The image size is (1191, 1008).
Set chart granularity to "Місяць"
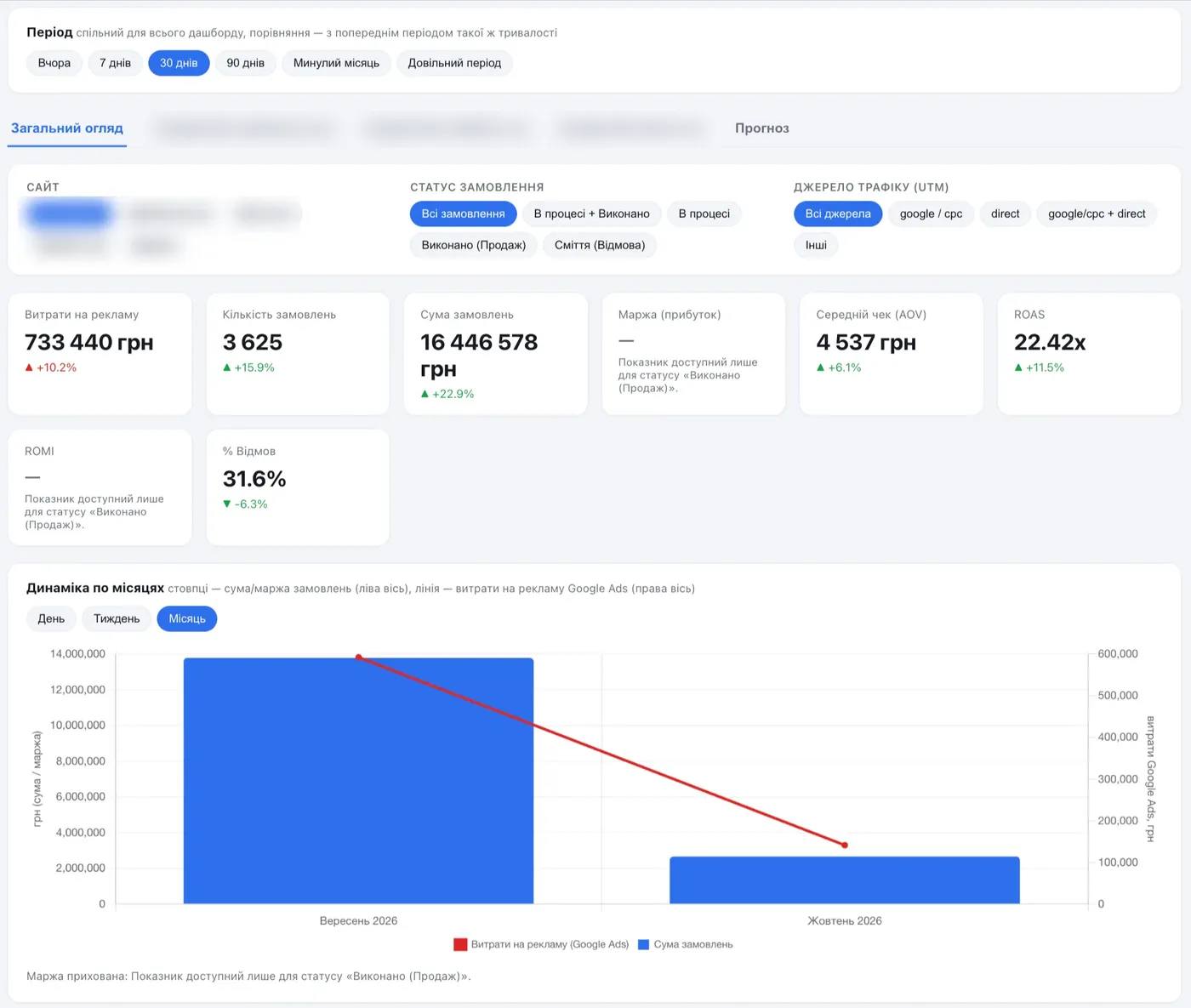point(187,618)
